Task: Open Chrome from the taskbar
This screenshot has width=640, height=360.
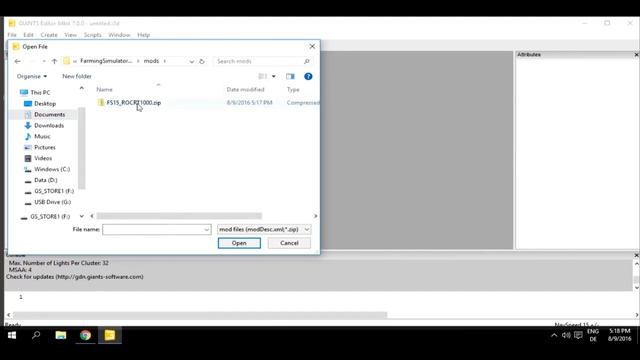Action: point(85,335)
